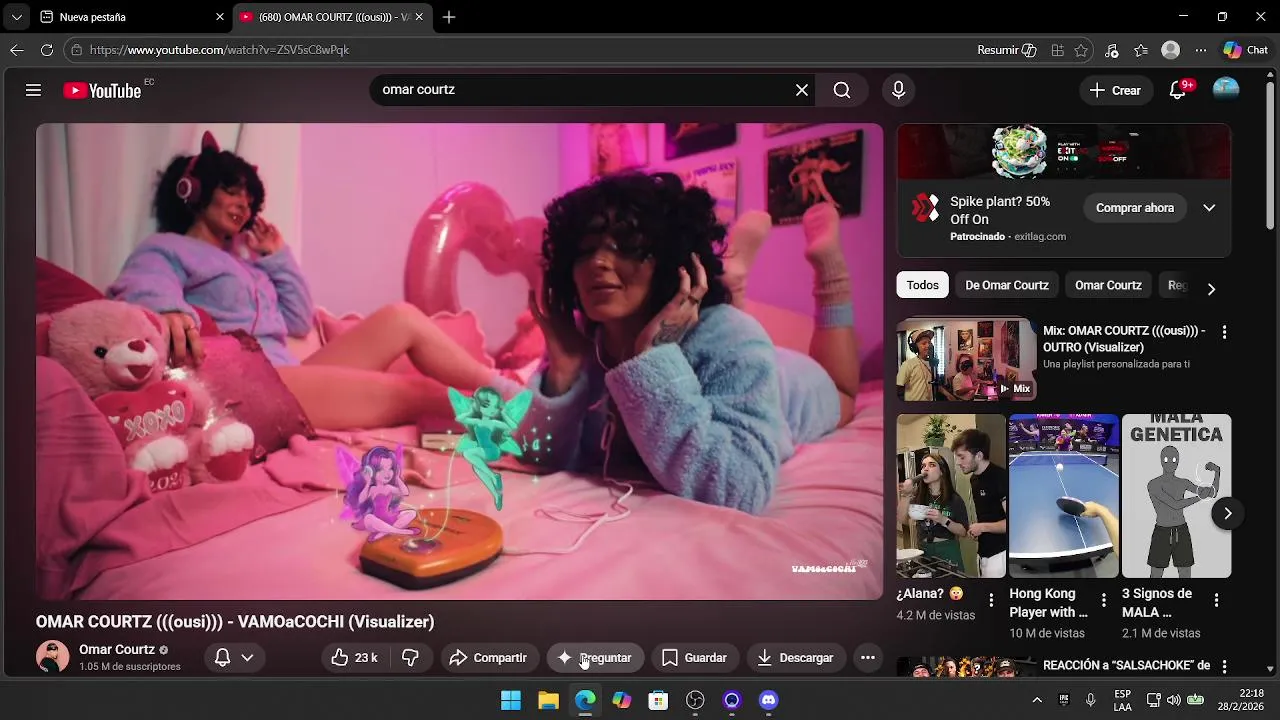
Task: Show next shorts with the arrow
Action: click(1227, 513)
